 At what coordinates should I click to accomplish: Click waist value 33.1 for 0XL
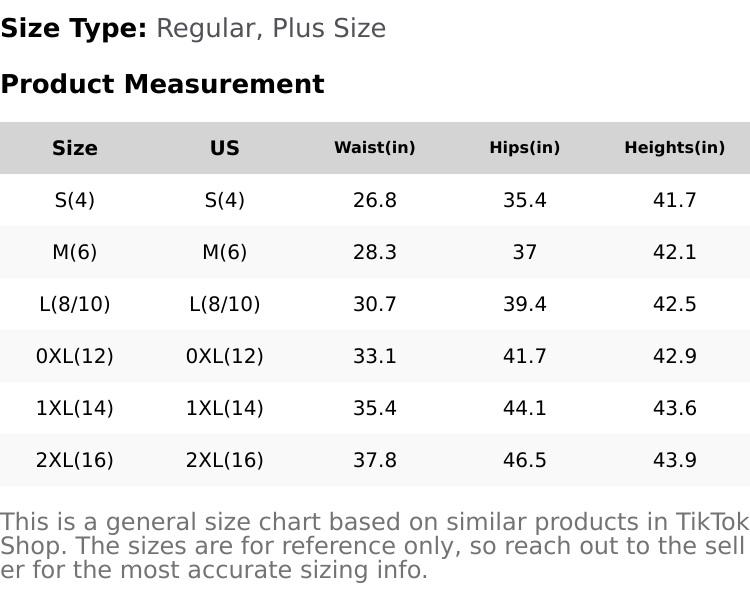point(375,356)
